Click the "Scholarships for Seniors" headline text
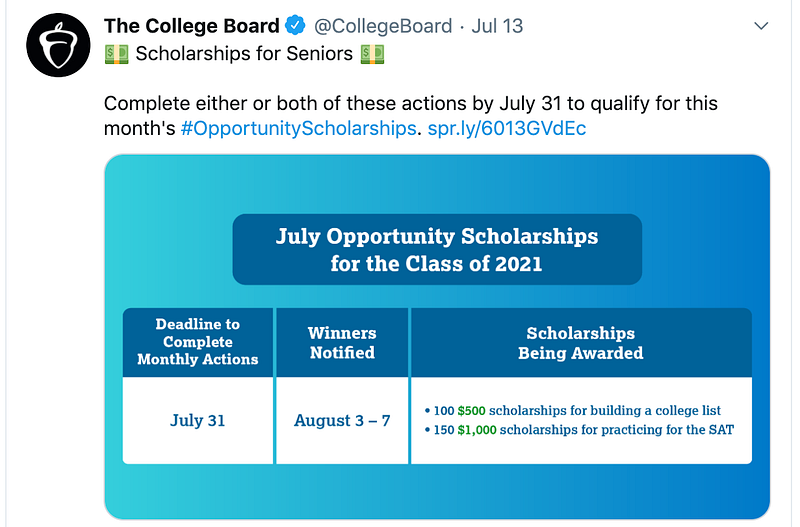Image resolution: width=800 pixels, height=527 pixels. [x=244, y=53]
